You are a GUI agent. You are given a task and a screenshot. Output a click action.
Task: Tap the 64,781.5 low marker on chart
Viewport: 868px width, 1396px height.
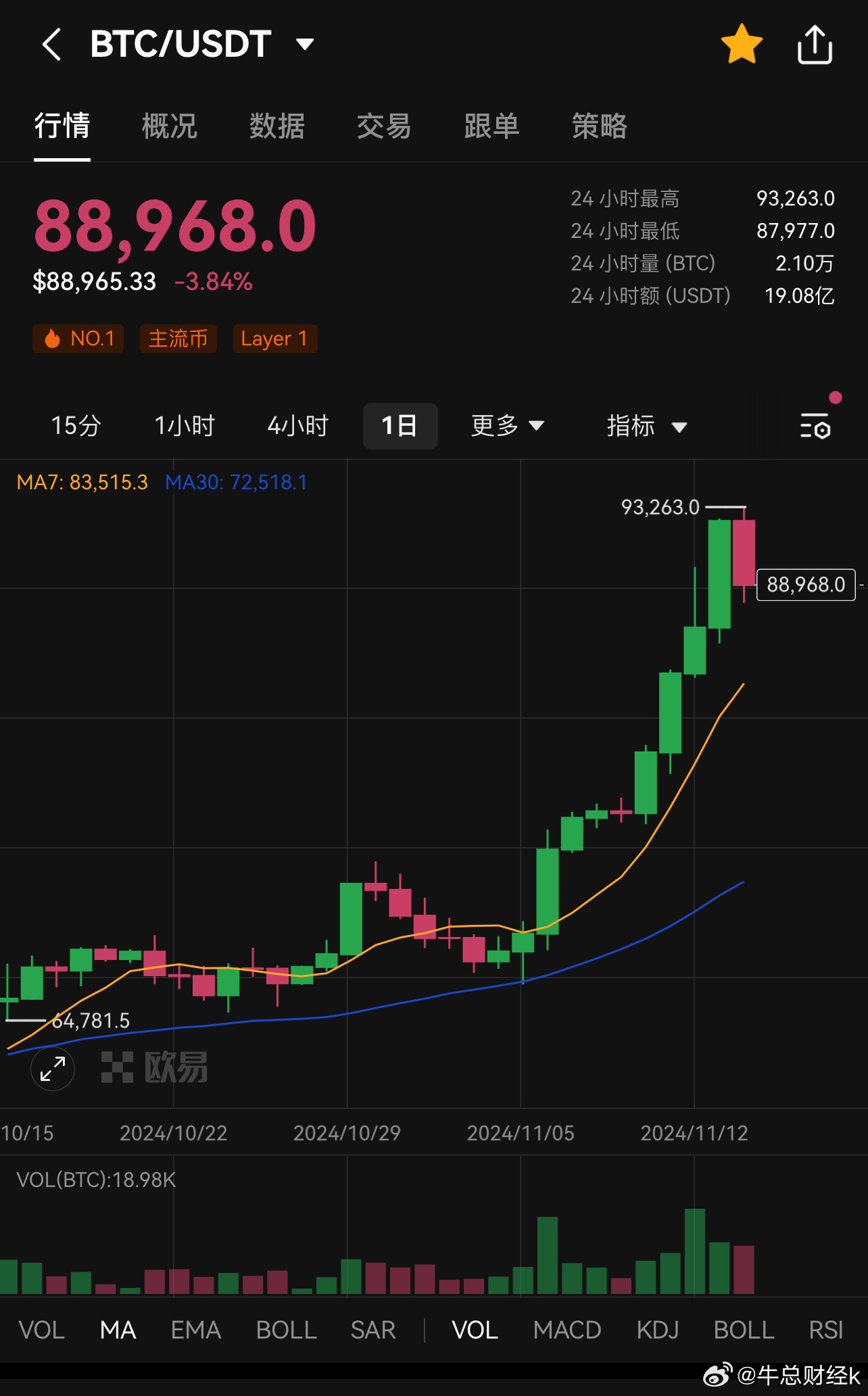91,1021
